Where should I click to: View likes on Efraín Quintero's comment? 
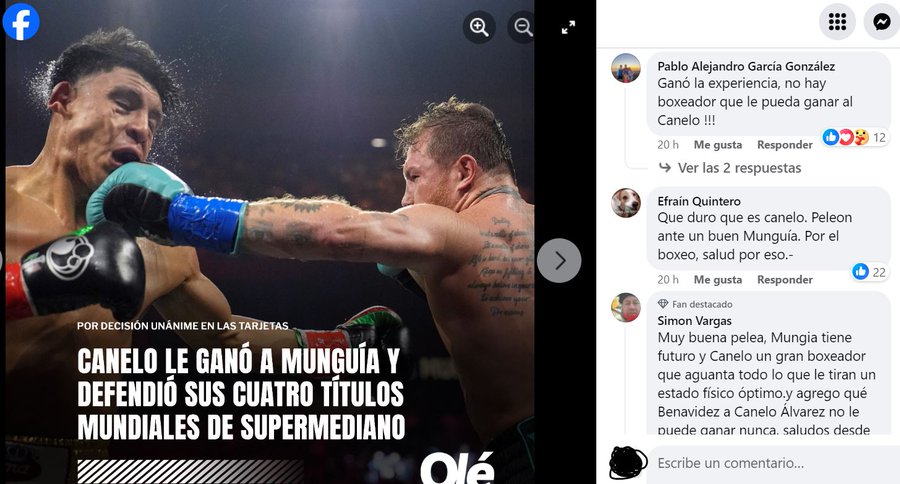pos(869,272)
